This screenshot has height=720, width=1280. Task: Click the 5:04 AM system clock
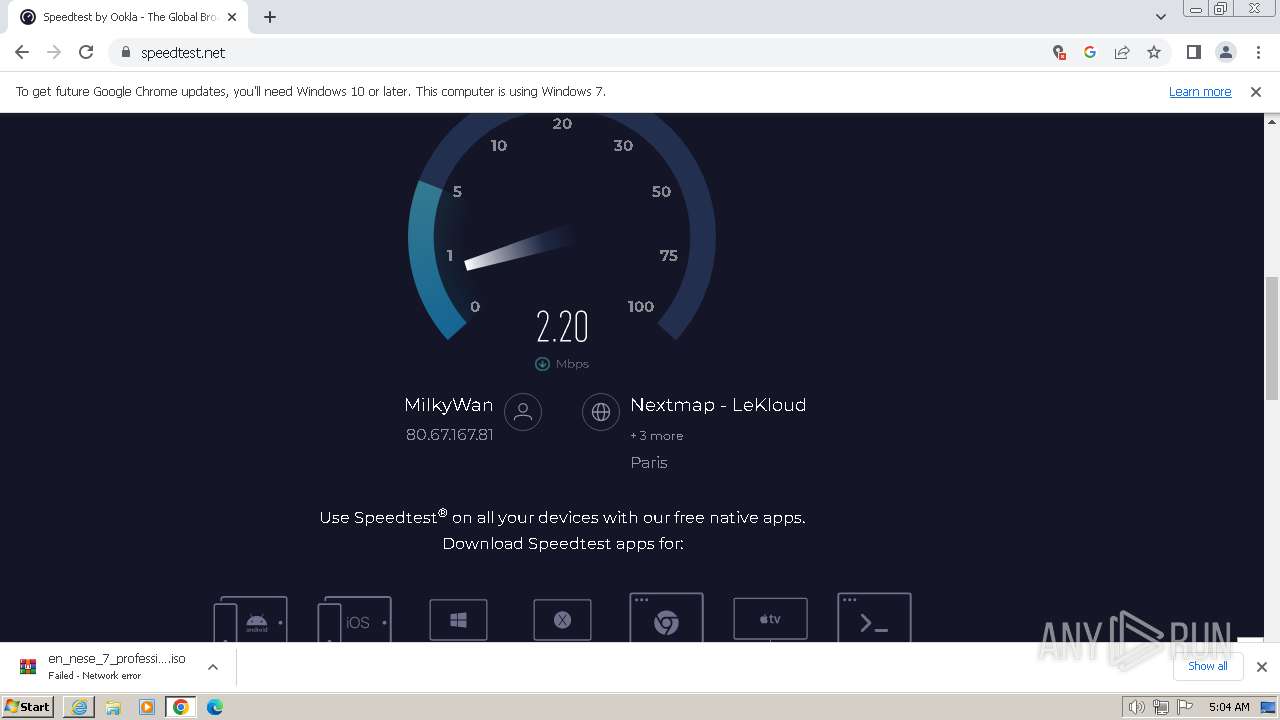coord(1229,707)
